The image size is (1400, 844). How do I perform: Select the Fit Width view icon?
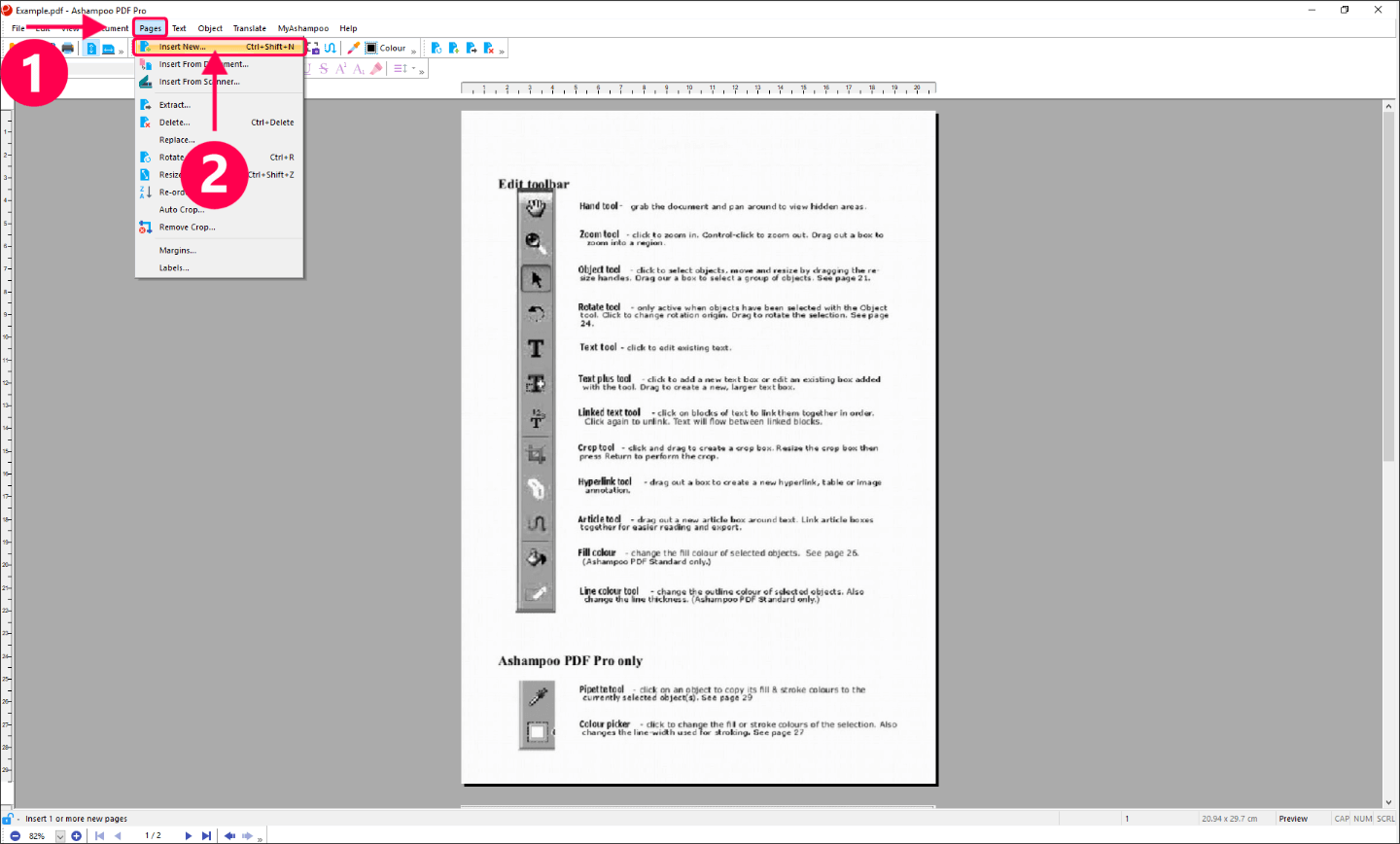click(x=109, y=48)
